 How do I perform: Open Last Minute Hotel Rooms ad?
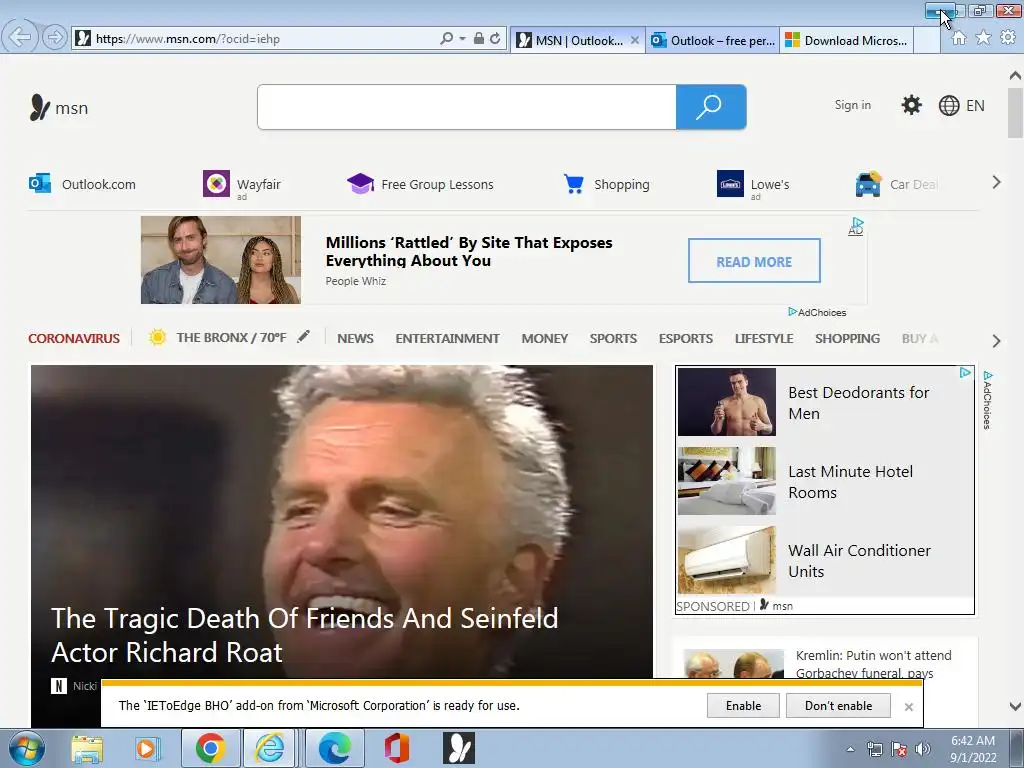[850, 482]
